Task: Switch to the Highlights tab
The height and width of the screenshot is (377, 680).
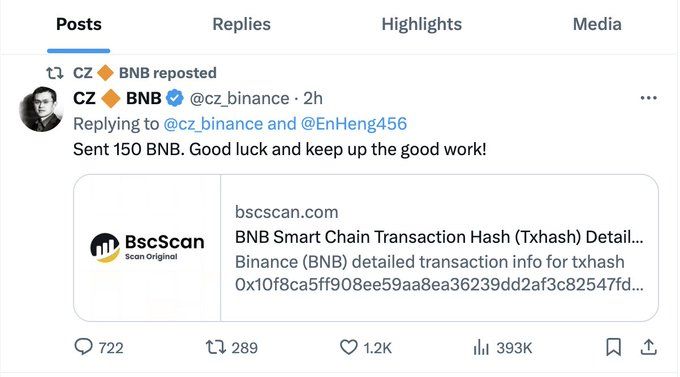Action: click(x=422, y=24)
